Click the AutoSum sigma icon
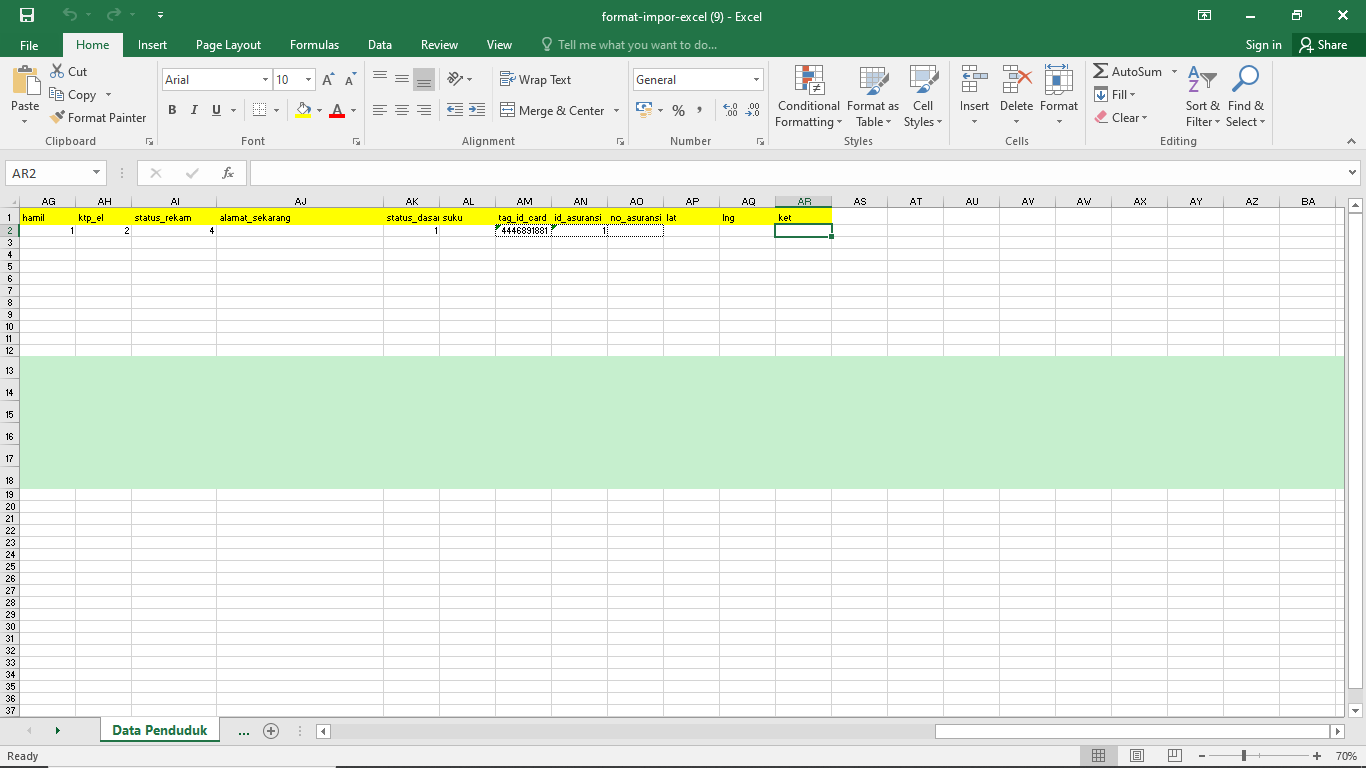Image resolution: width=1366 pixels, height=768 pixels. point(1101,72)
